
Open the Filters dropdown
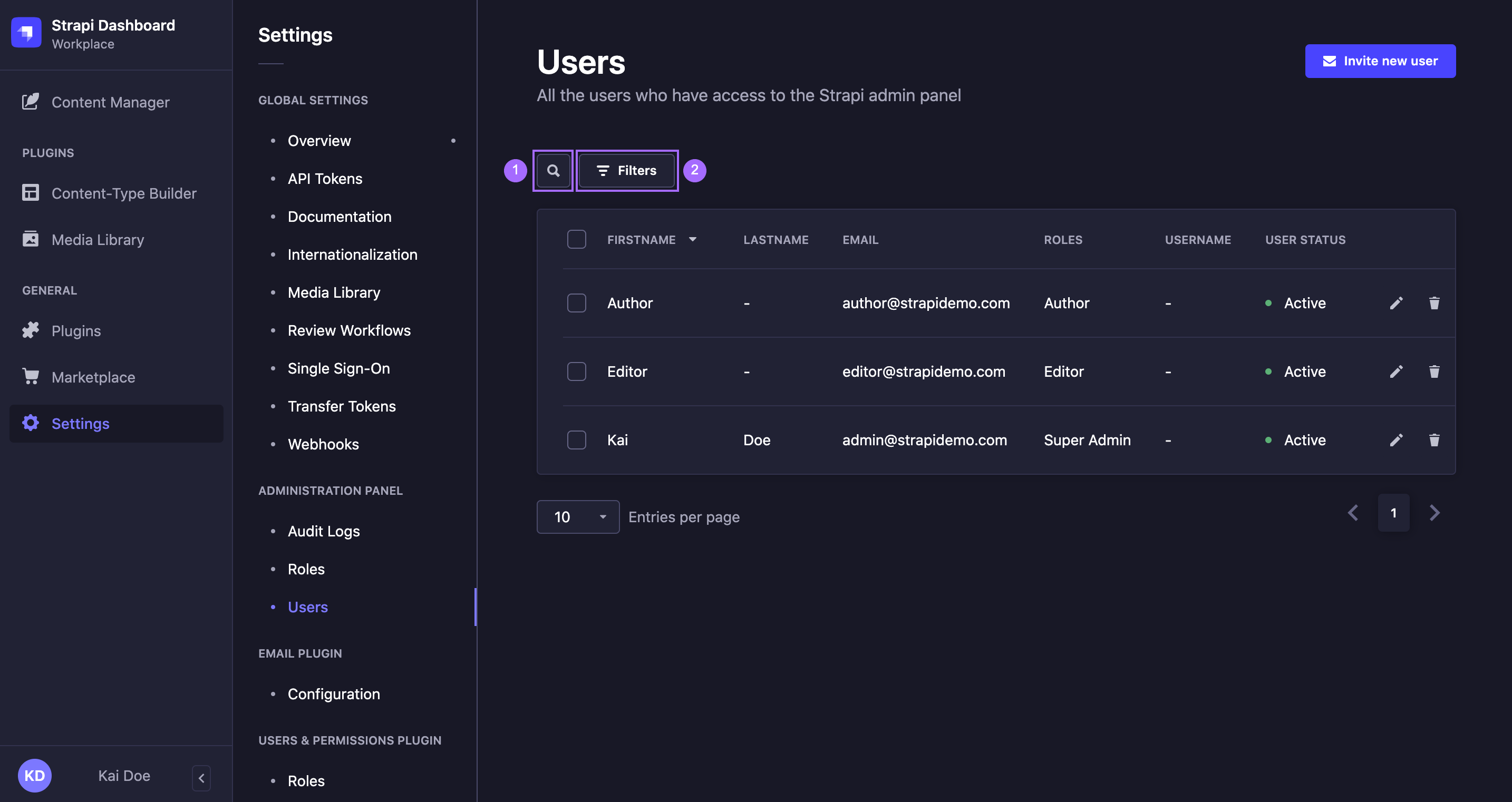626,171
